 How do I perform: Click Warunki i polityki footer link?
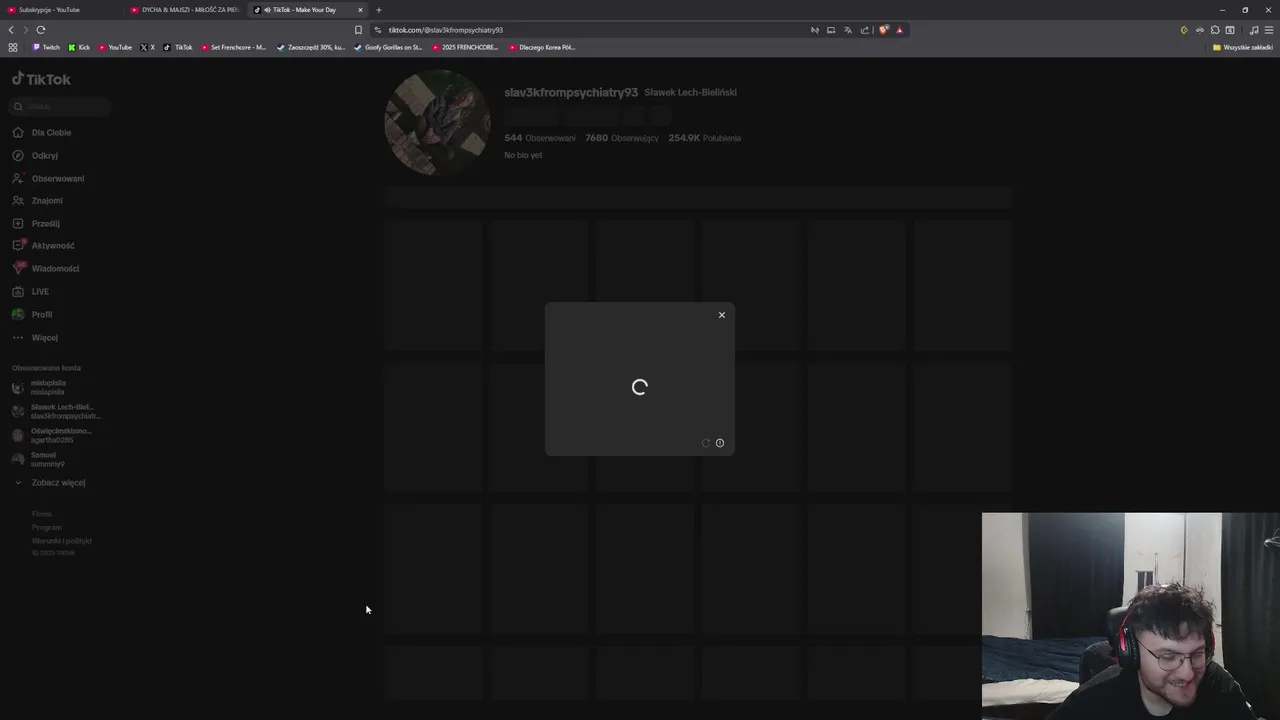click(61, 541)
